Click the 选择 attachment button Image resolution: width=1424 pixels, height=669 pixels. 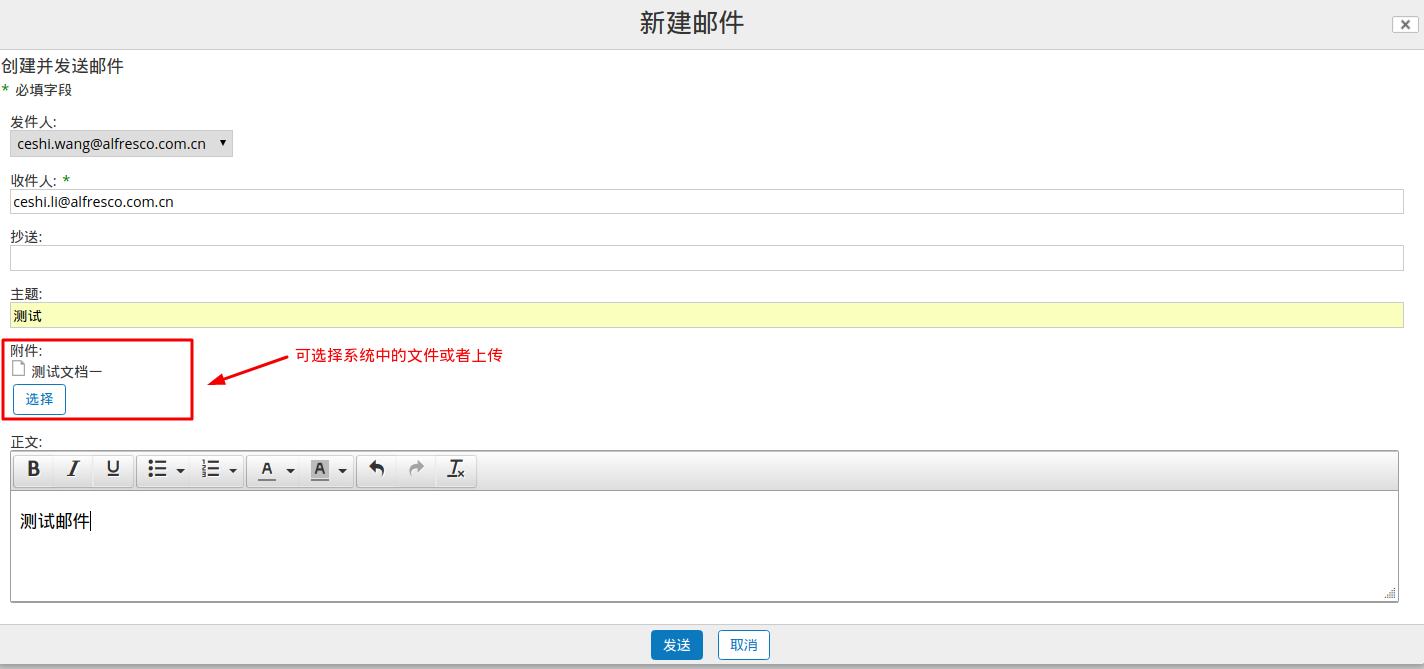39,399
